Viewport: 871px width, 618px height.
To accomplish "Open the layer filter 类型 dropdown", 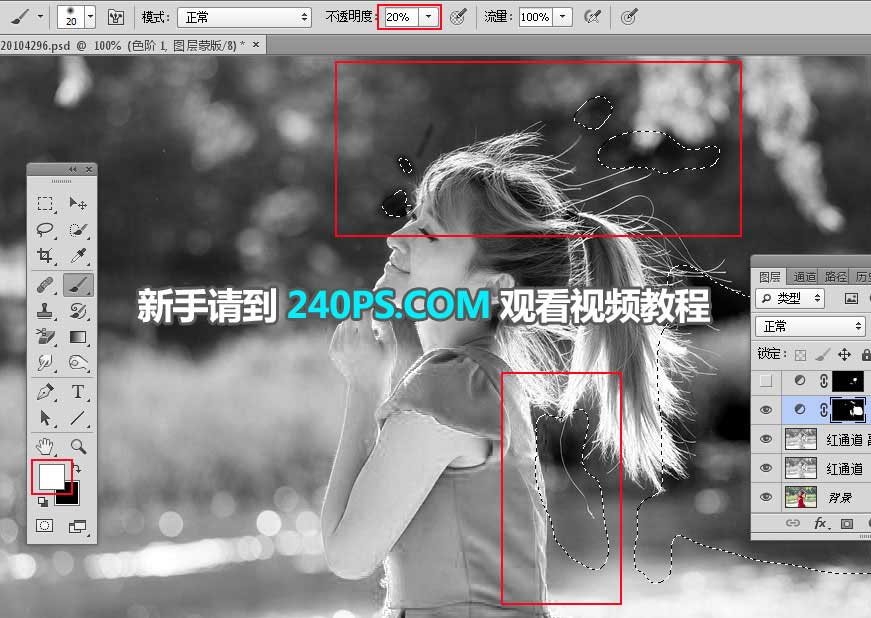I will [790, 298].
